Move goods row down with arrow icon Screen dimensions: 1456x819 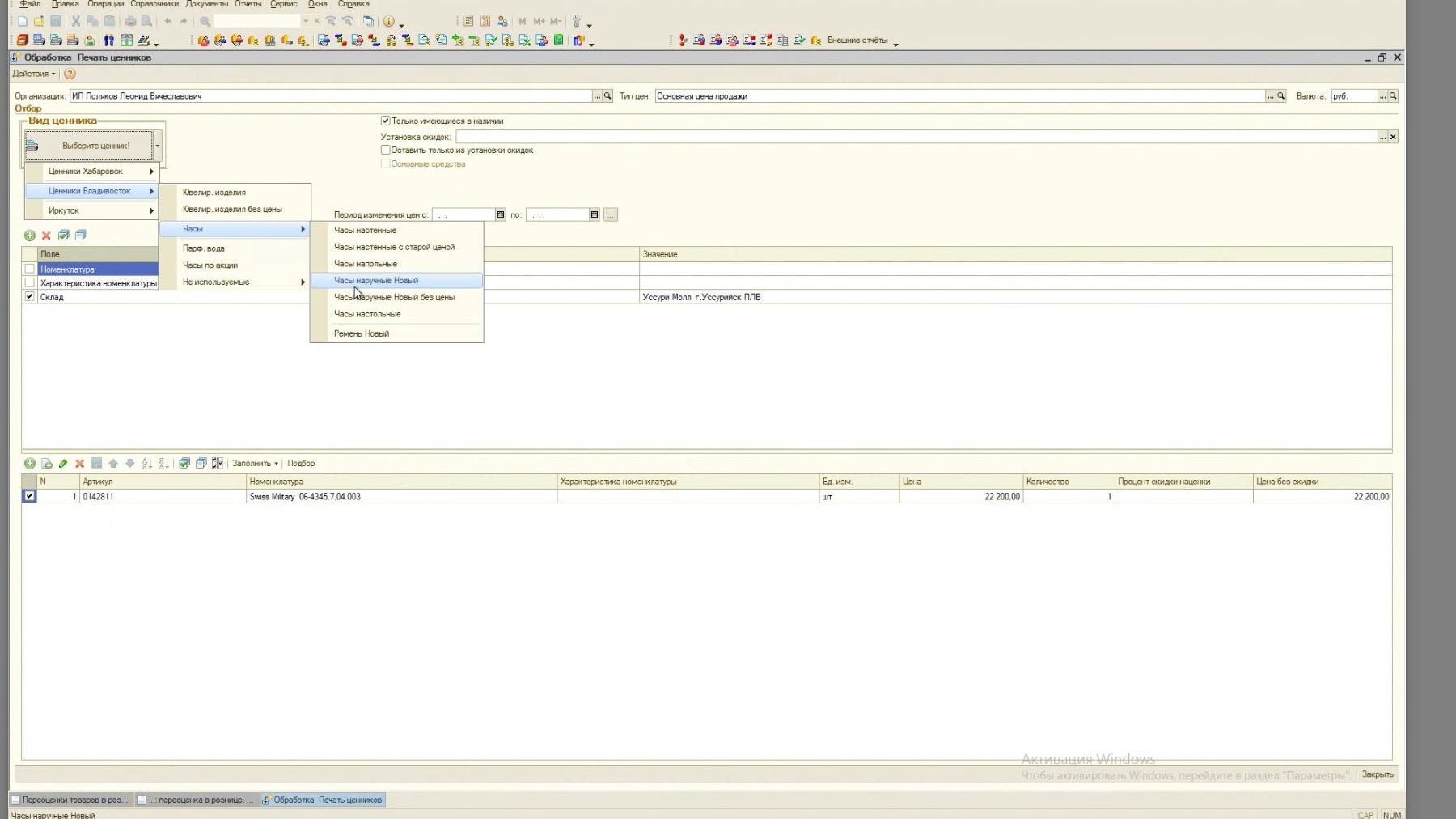point(130,464)
